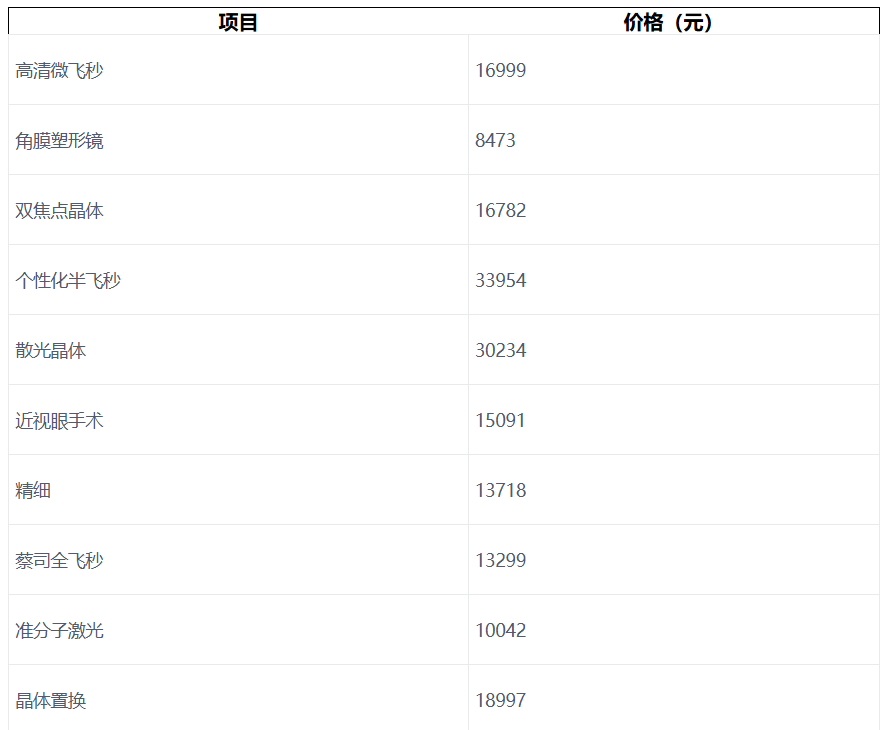Screen dimensions: 887x730
Task: Click the 13718 price value
Action: (x=500, y=490)
